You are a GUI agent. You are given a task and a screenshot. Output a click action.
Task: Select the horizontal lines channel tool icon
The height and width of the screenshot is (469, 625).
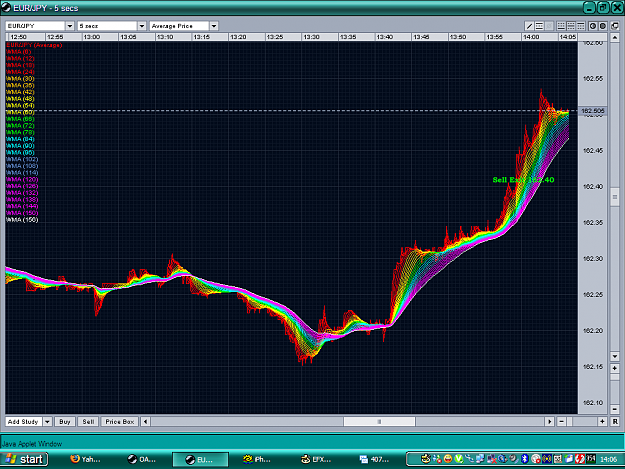(x=539, y=26)
